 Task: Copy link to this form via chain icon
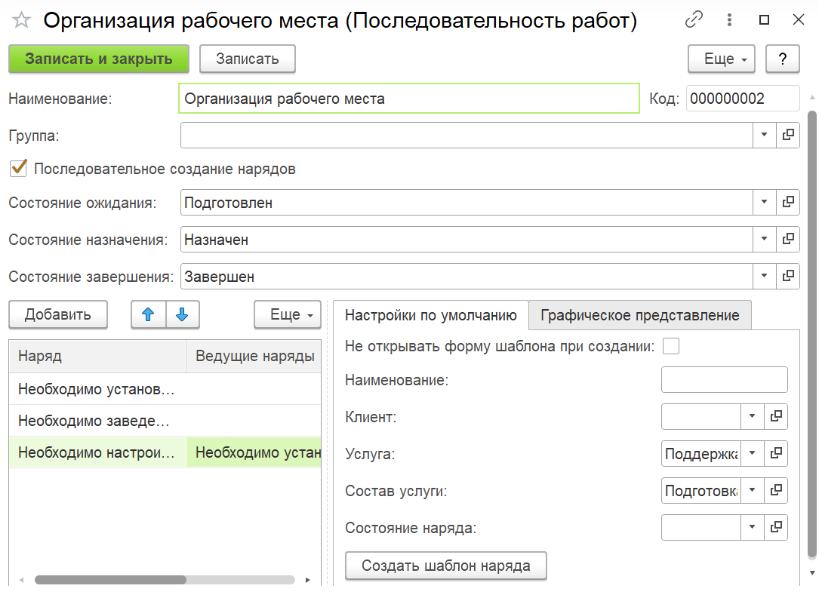694,20
